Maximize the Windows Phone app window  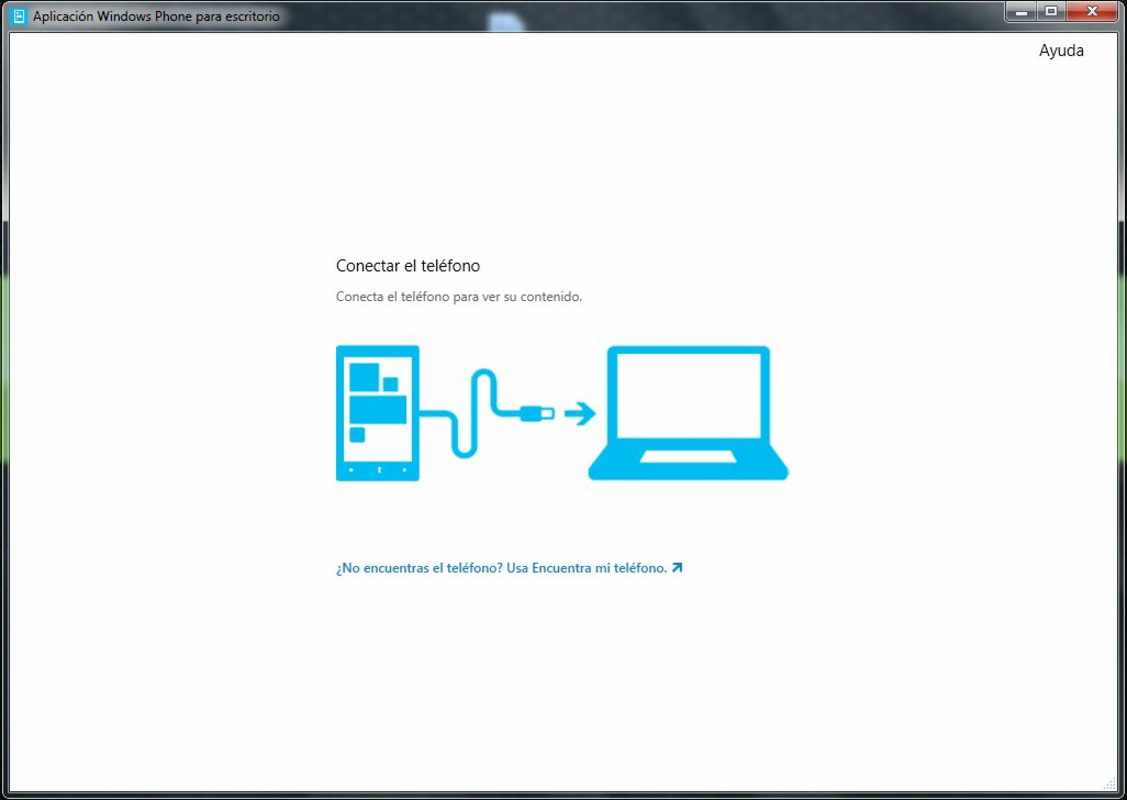click(x=1051, y=12)
